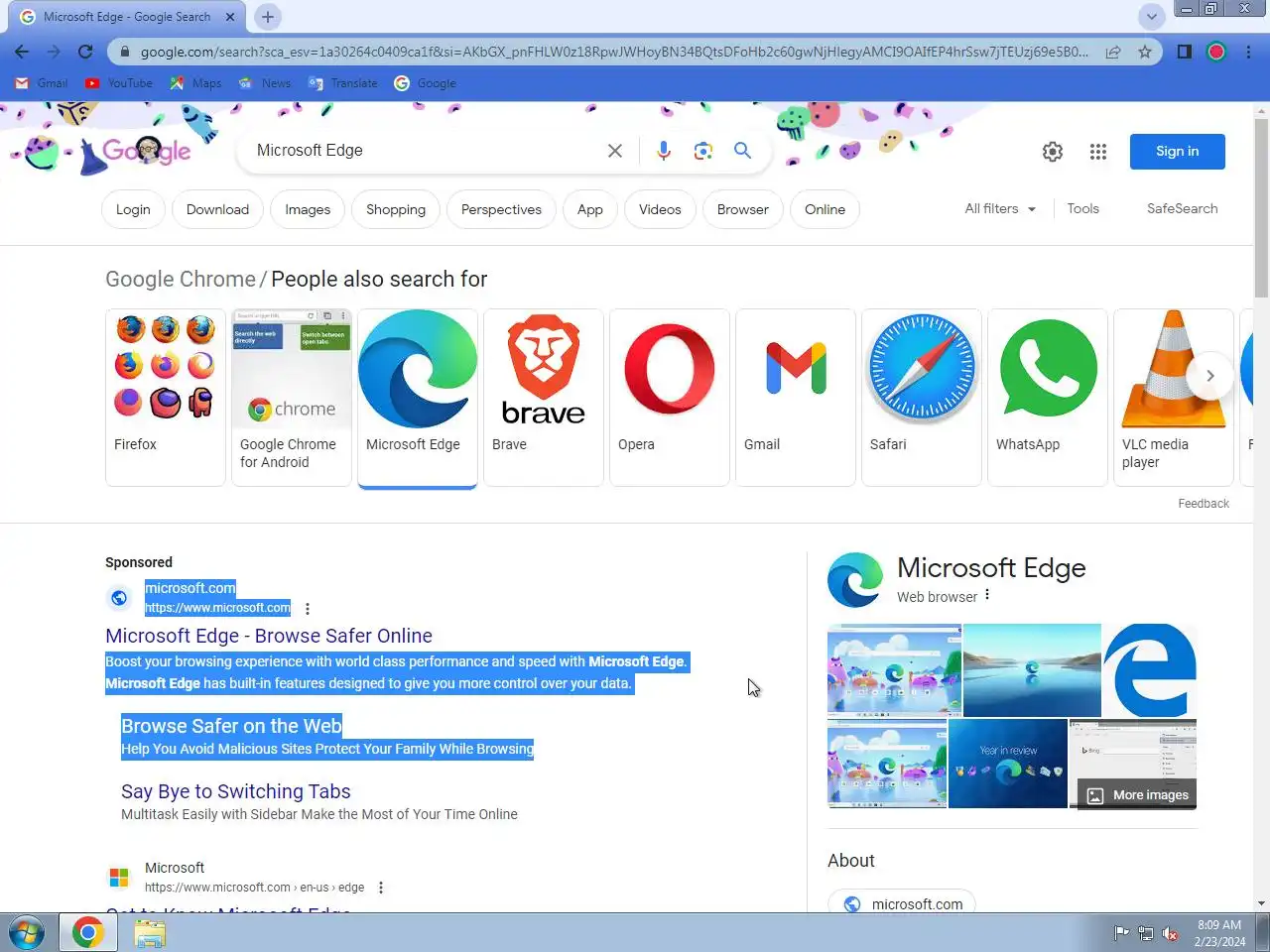This screenshot has height=952, width=1270.
Task: Click the volume icon in system tray
Action: [x=1171, y=933]
